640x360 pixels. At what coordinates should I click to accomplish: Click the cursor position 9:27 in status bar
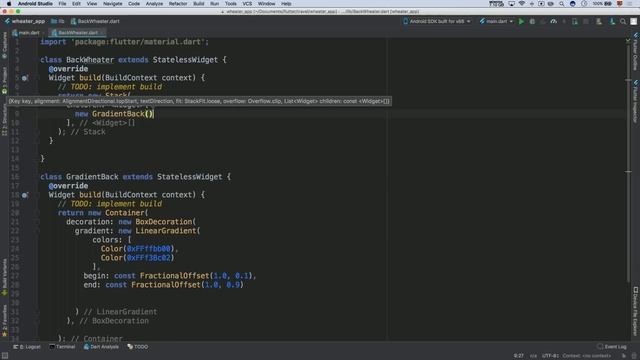coord(518,356)
